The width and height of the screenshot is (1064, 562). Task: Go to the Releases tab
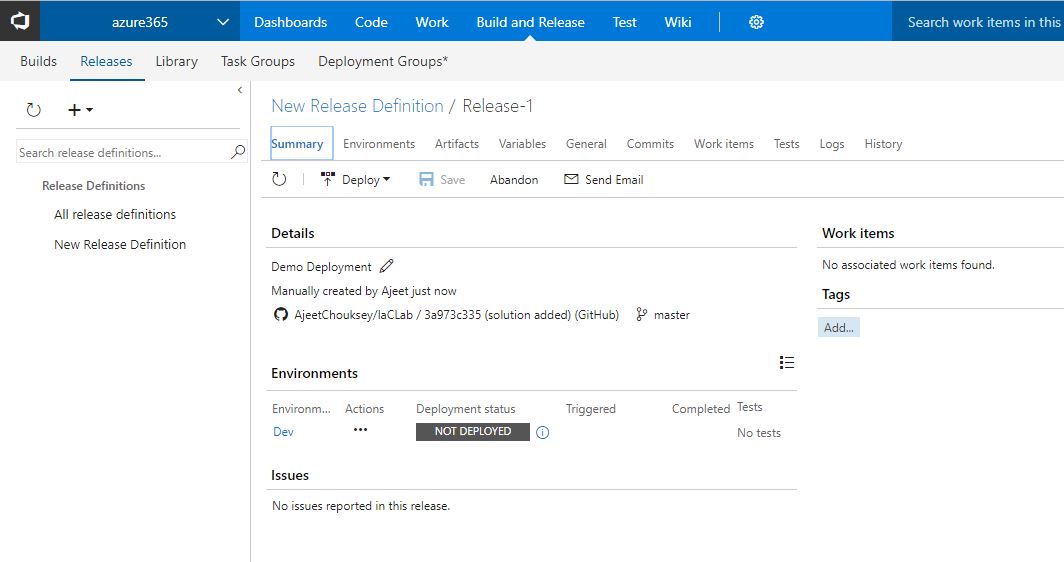(106, 61)
